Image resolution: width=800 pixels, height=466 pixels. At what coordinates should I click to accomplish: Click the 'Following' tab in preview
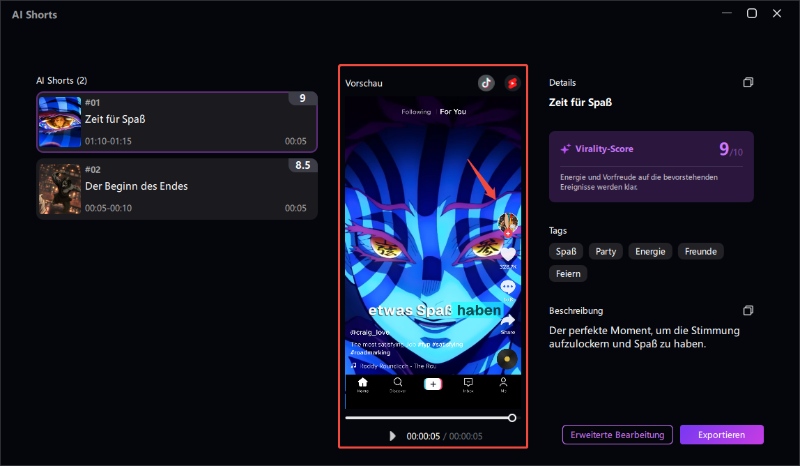coord(416,111)
